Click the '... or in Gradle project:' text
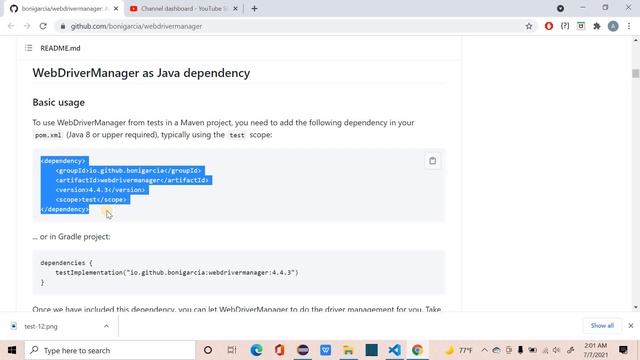Screen dimensions: 640x360 coord(71,237)
